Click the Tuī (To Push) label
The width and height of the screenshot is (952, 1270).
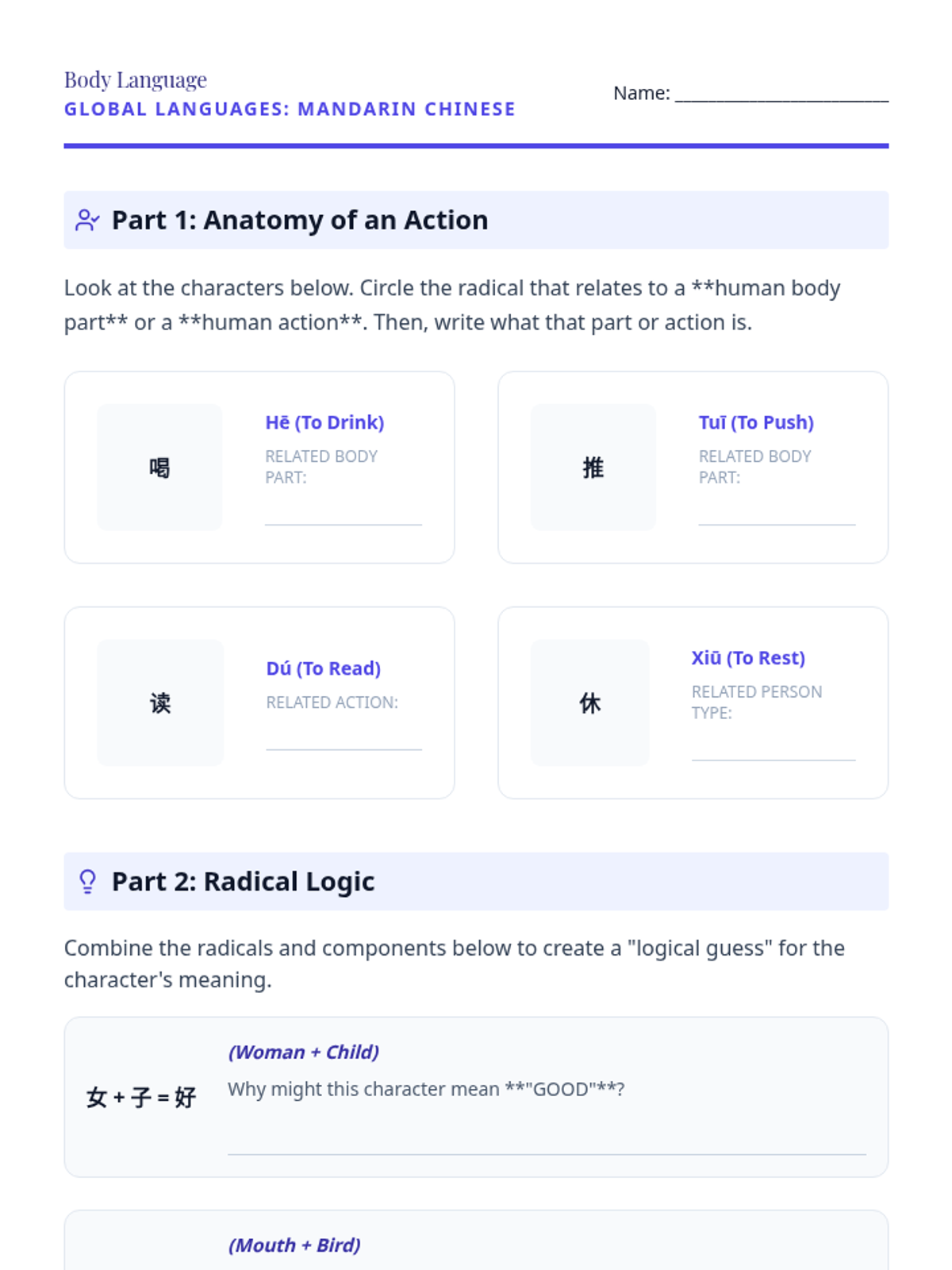[x=756, y=422]
